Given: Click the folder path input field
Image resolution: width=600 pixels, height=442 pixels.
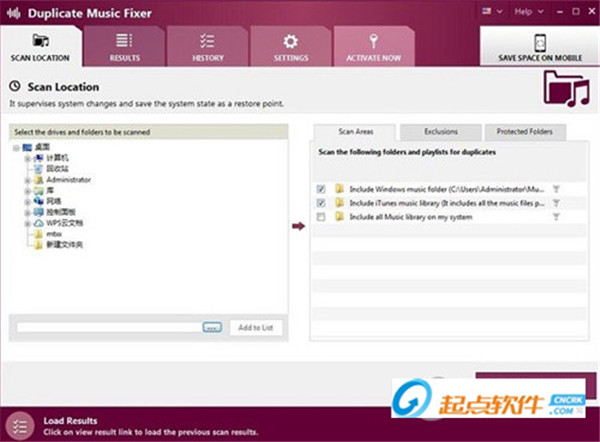Looking at the screenshot, I should click(x=109, y=328).
